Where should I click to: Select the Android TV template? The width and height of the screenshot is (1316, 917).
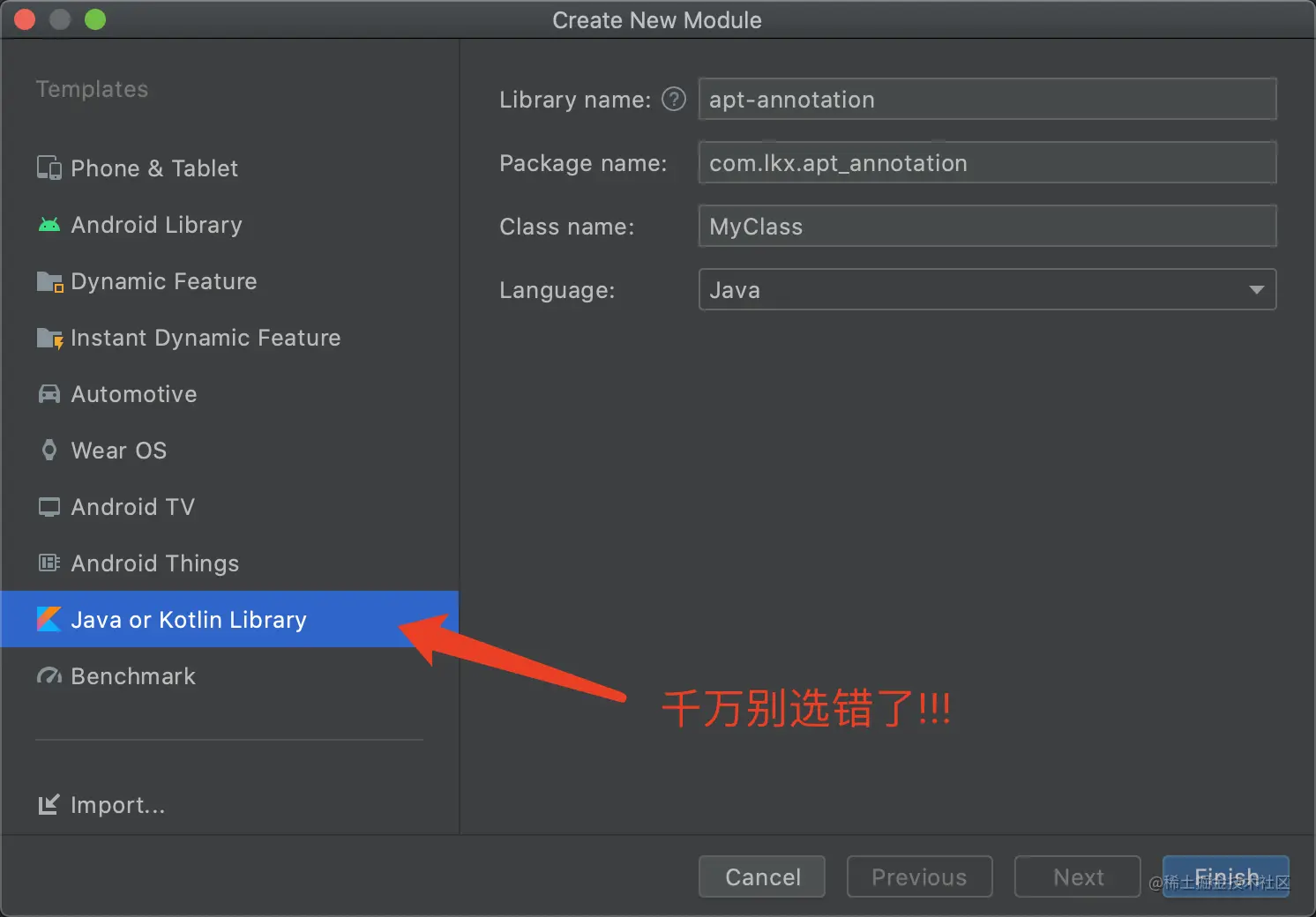click(229, 507)
